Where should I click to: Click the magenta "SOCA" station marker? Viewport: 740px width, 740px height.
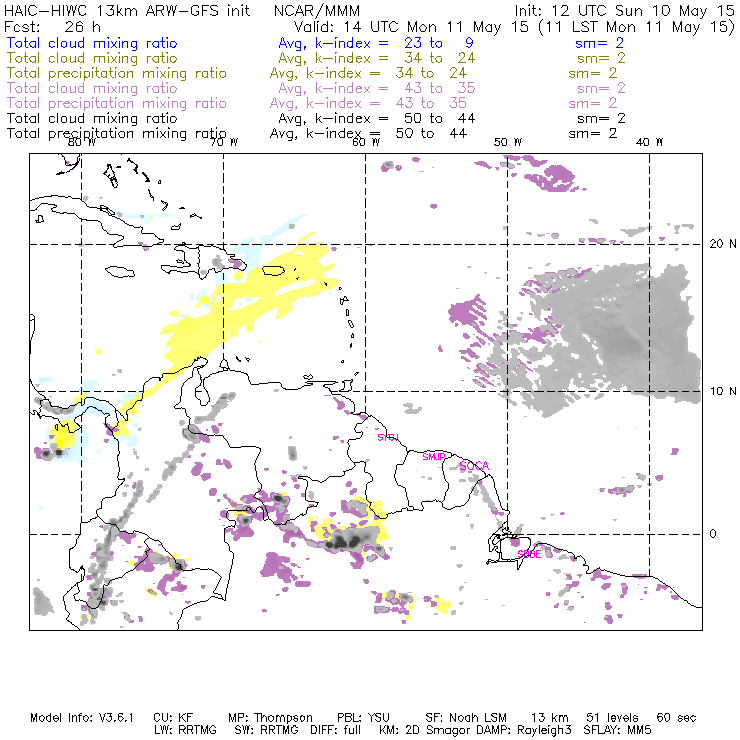[x=474, y=466]
